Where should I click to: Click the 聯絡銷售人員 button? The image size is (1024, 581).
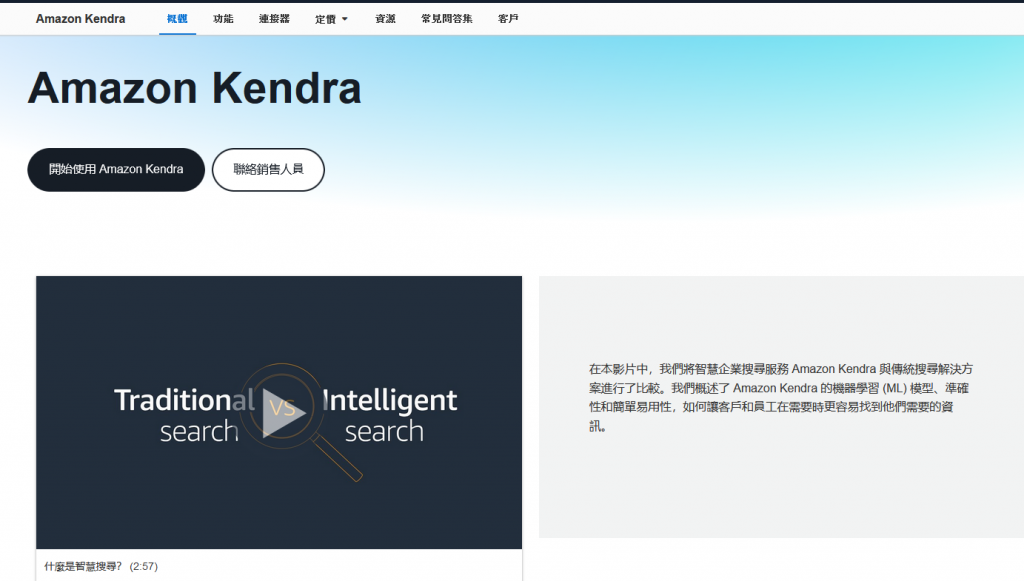(268, 170)
